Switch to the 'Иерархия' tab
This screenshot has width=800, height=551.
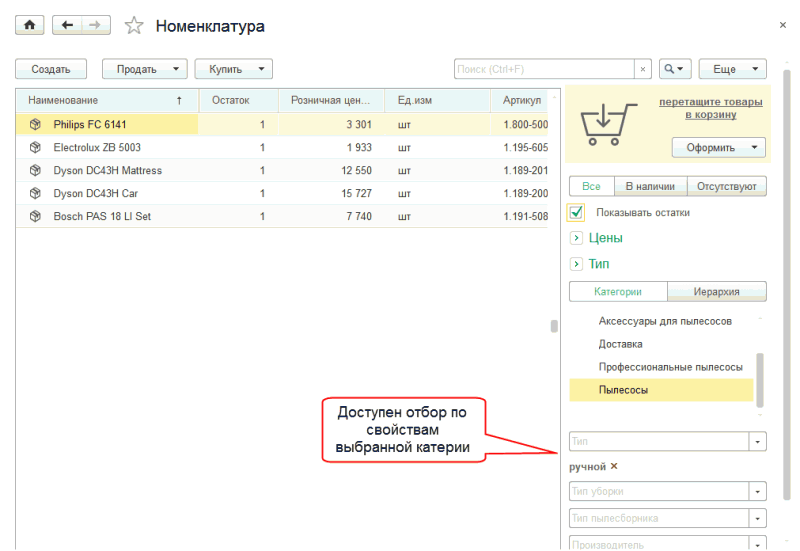click(717, 292)
